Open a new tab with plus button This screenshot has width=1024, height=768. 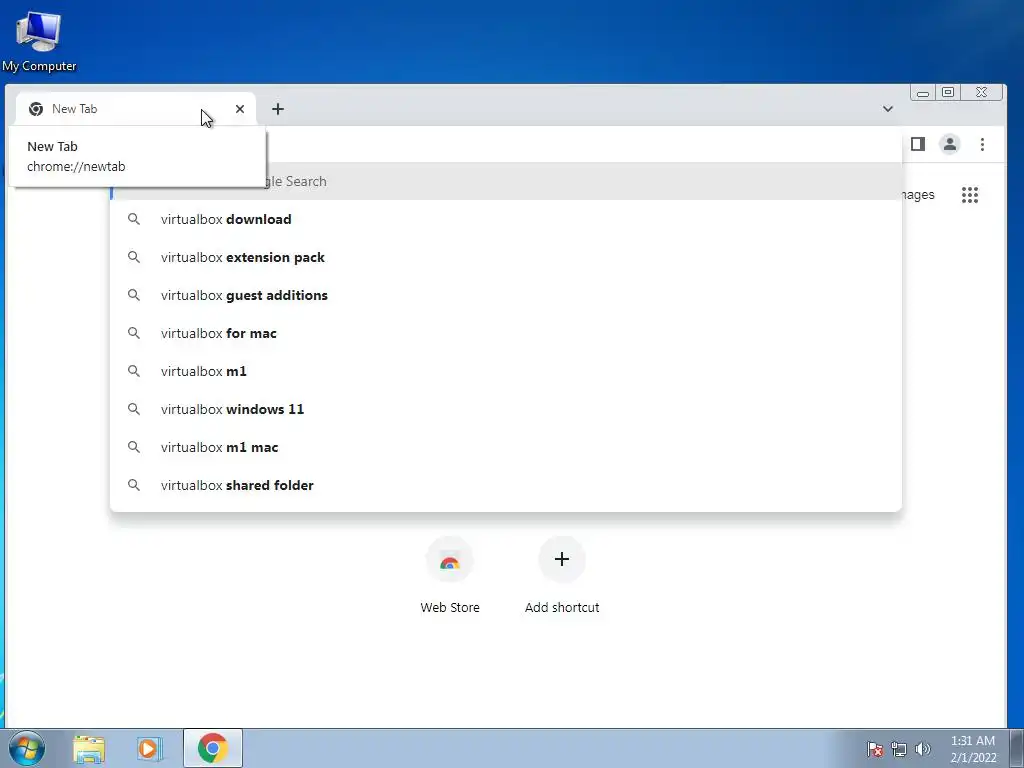[278, 109]
